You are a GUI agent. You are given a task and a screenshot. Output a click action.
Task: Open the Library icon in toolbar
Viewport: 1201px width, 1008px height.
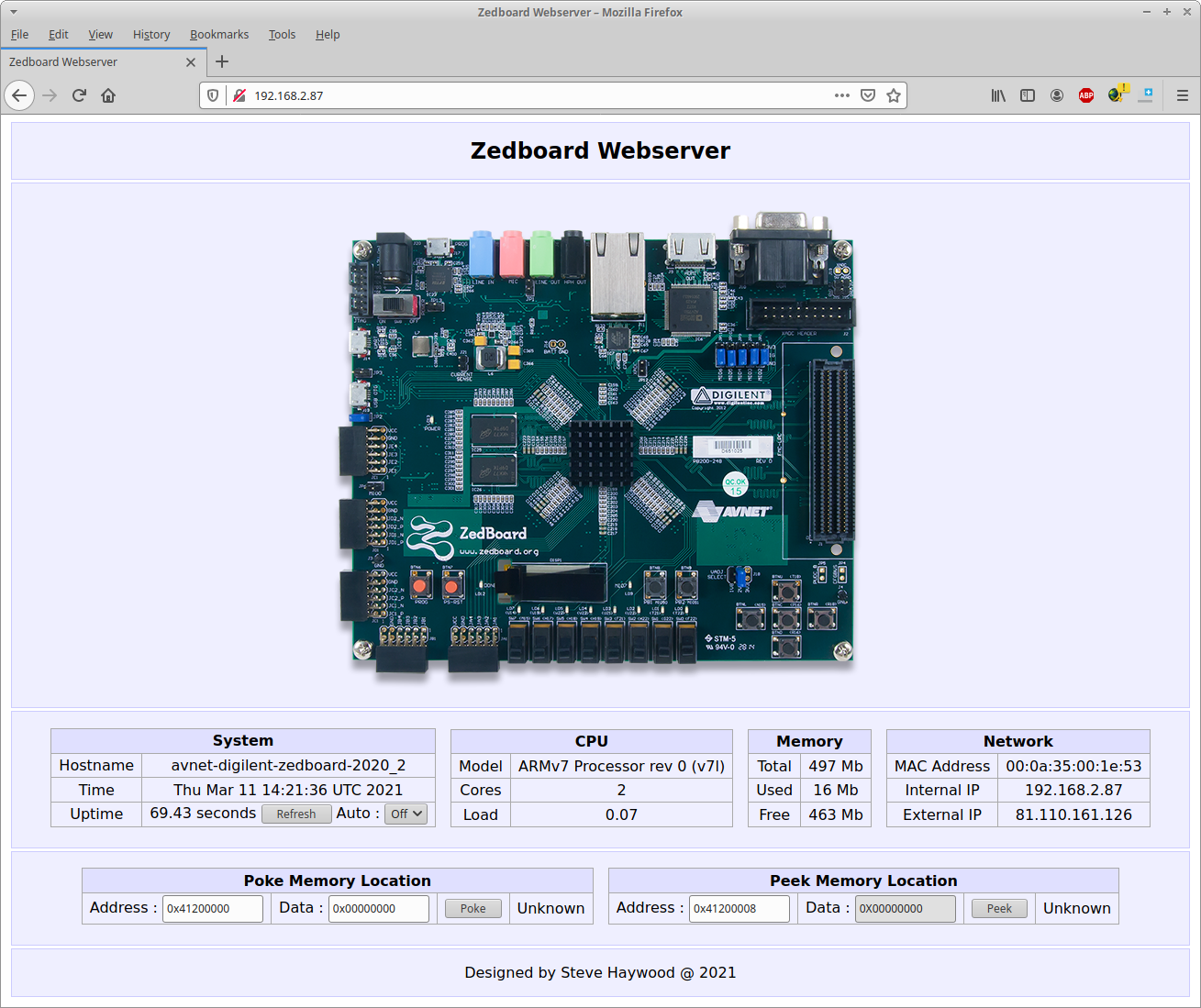(998, 95)
